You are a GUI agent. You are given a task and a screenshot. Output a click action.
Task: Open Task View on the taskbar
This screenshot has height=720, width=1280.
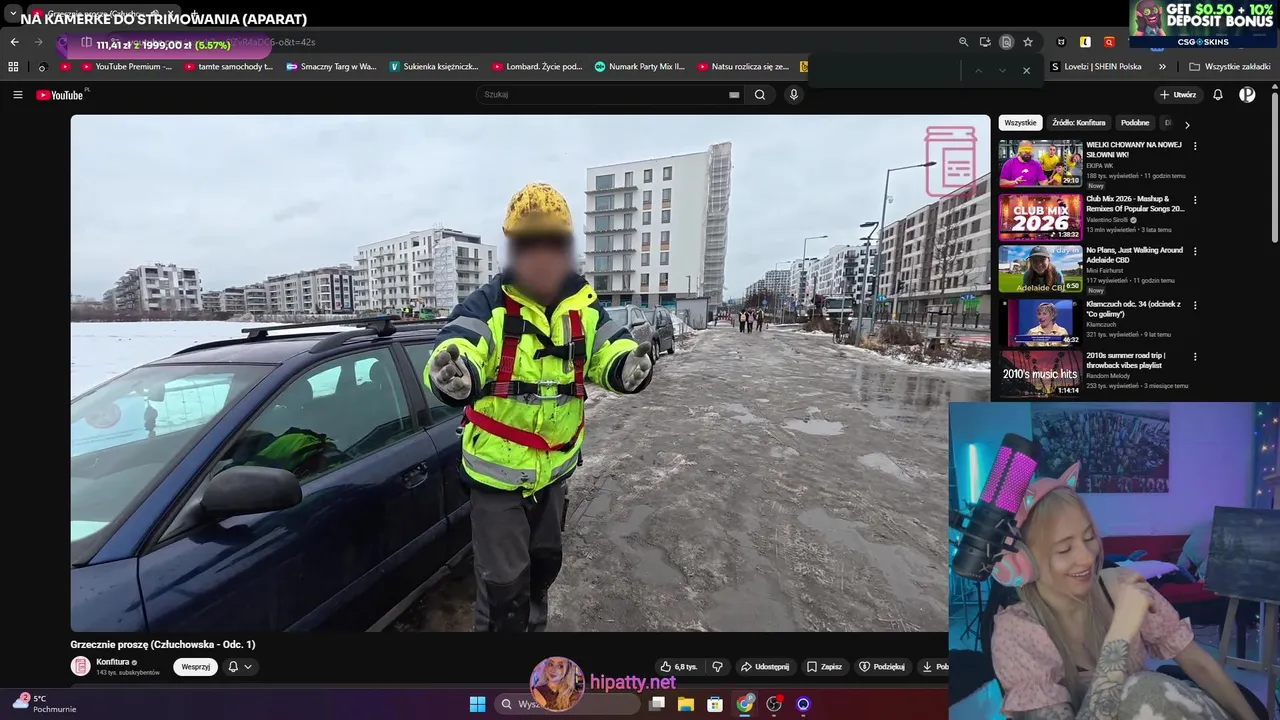point(657,704)
